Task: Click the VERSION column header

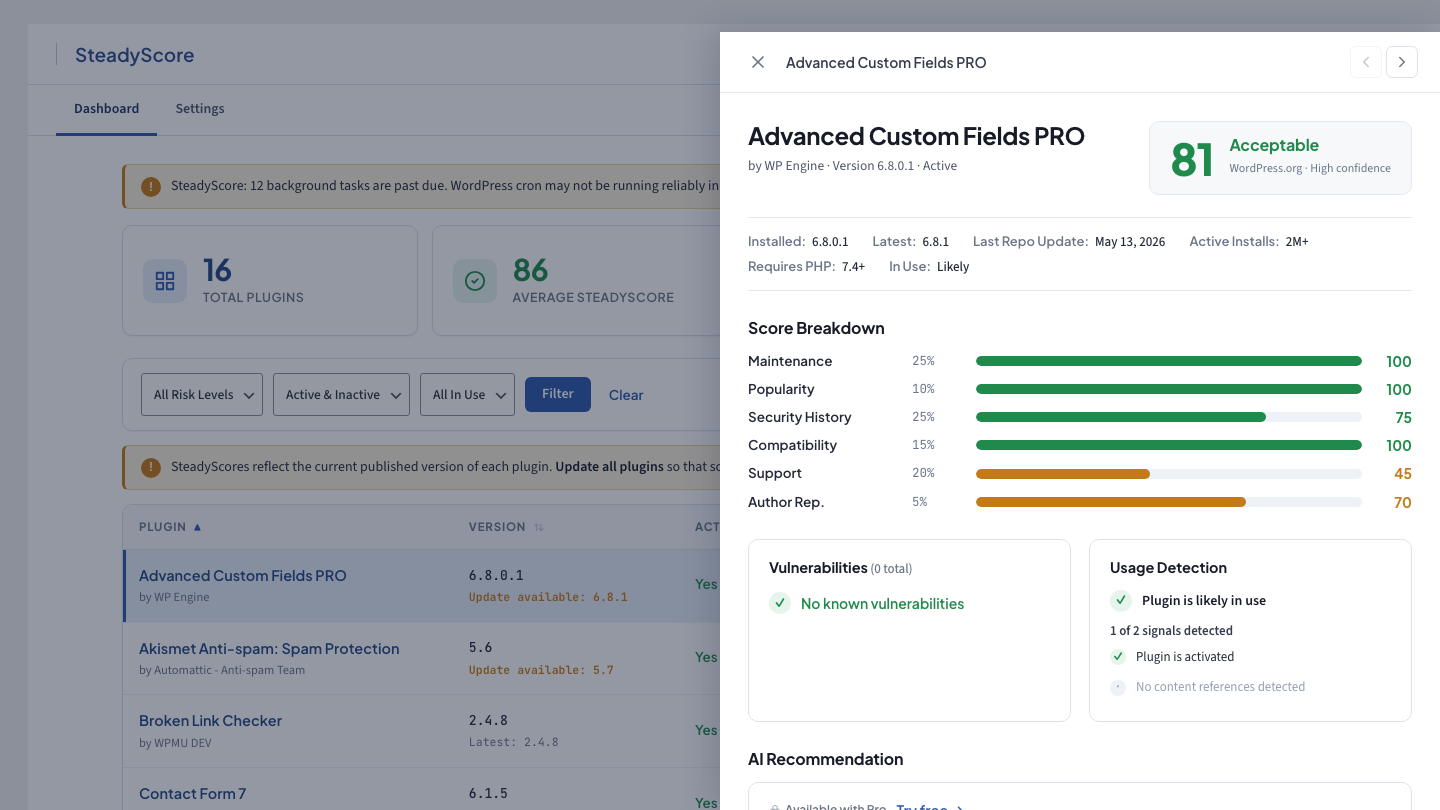Action: 497,527
